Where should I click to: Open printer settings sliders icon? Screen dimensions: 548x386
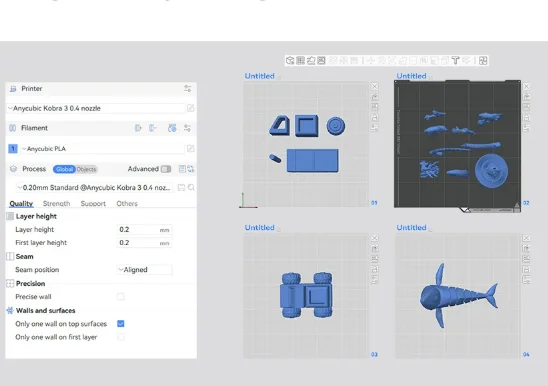[188, 88]
